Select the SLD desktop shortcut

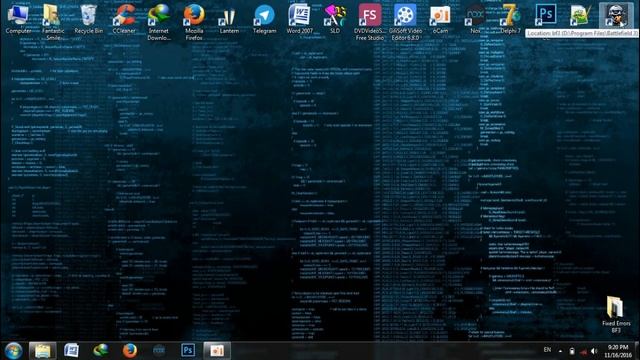[335, 19]
